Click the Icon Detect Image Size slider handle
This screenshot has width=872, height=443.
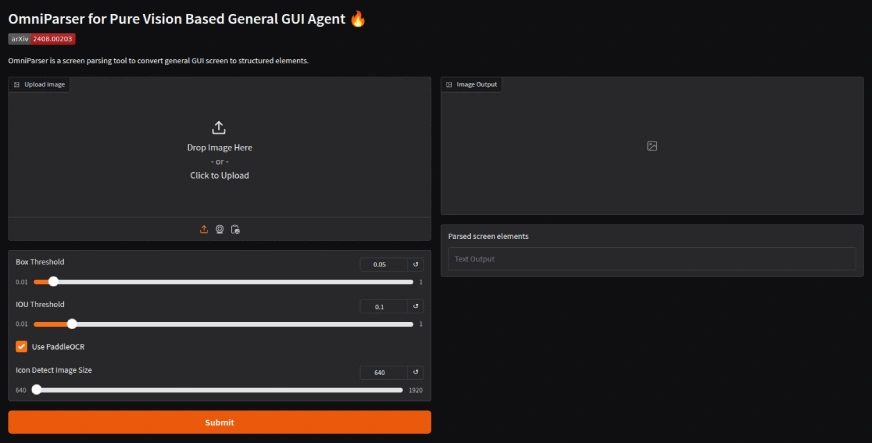37,390
